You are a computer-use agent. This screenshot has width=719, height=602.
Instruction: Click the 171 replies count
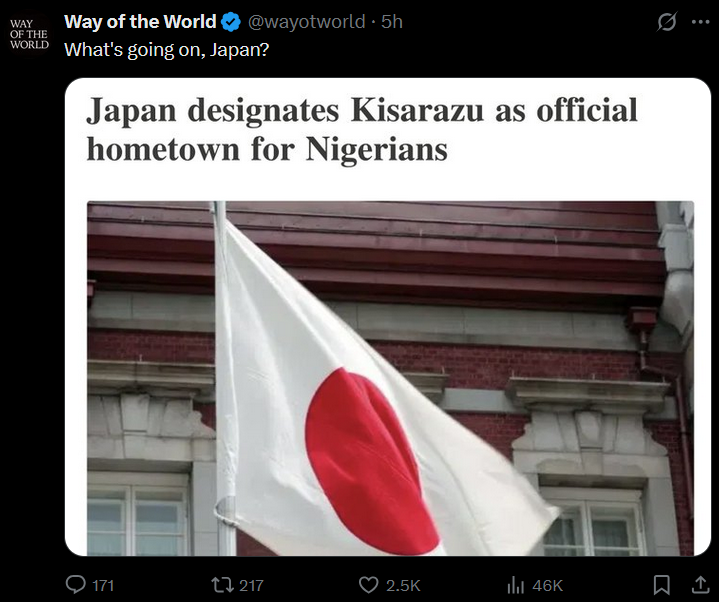click(103, 585)
